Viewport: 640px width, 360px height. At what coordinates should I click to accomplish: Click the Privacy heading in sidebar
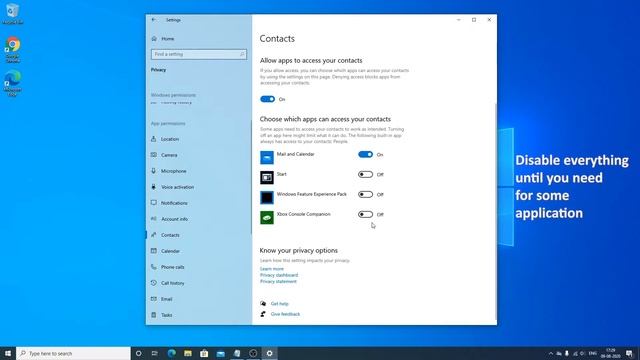click(158, 70)
